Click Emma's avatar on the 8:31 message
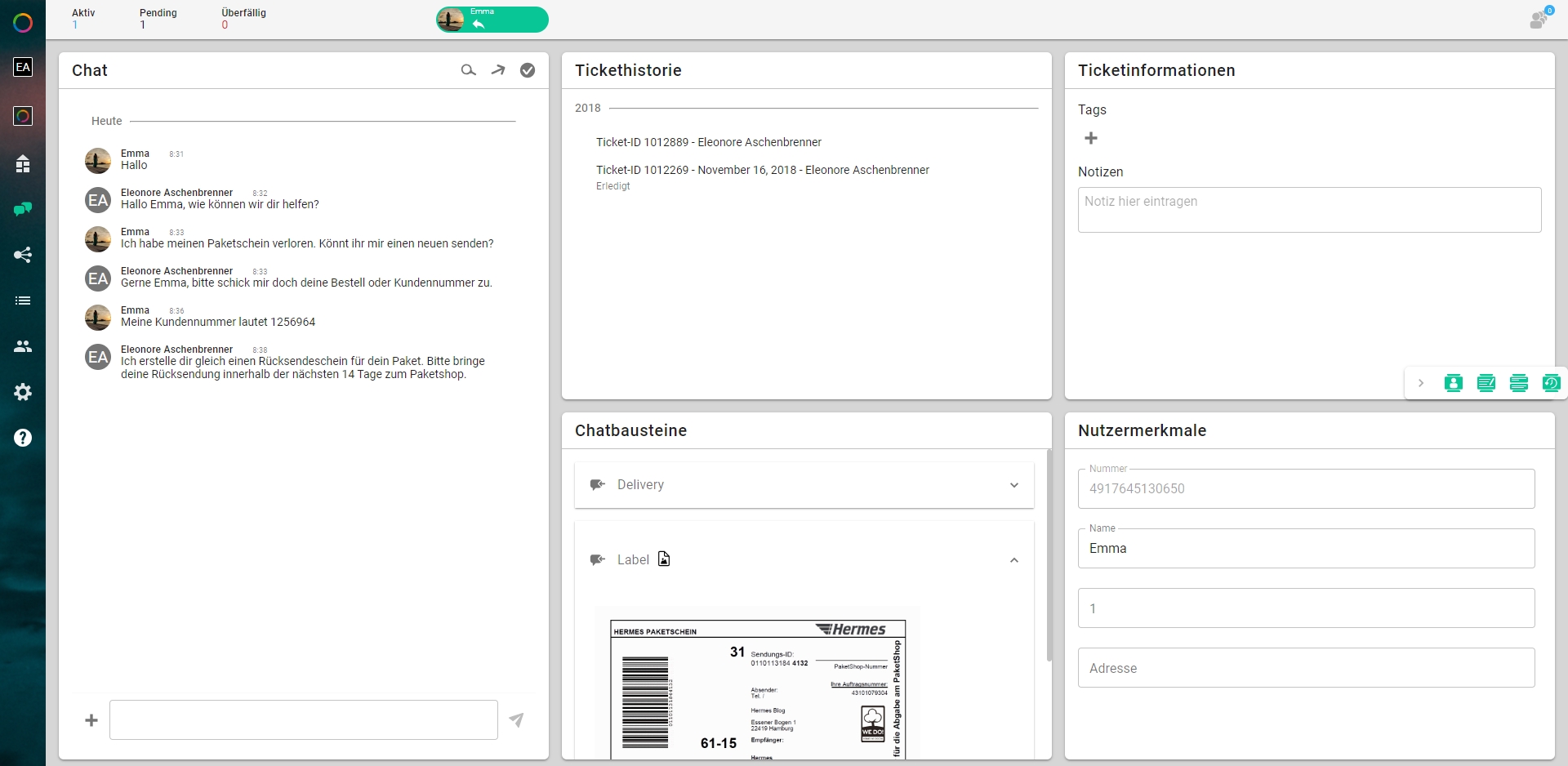Viewport: 1568px width, 766px height. (98, 161)
